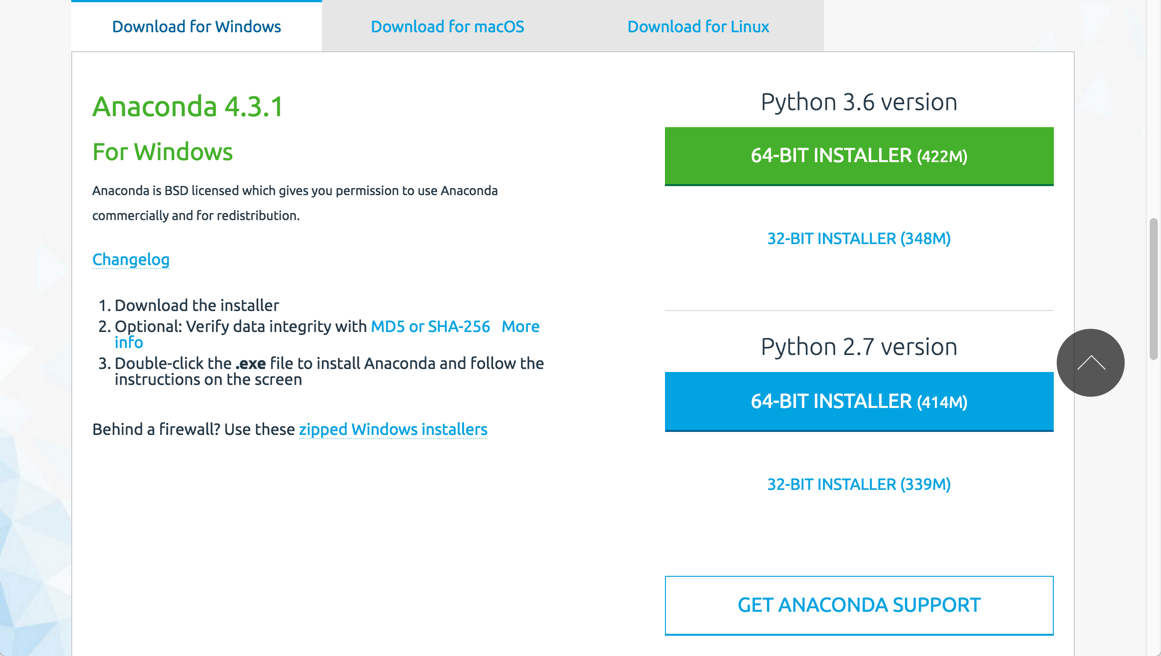Click the BSD licensed description paragraph
Image resolution: width=1161 pixels, height=656 pixels.
point(295,203)
